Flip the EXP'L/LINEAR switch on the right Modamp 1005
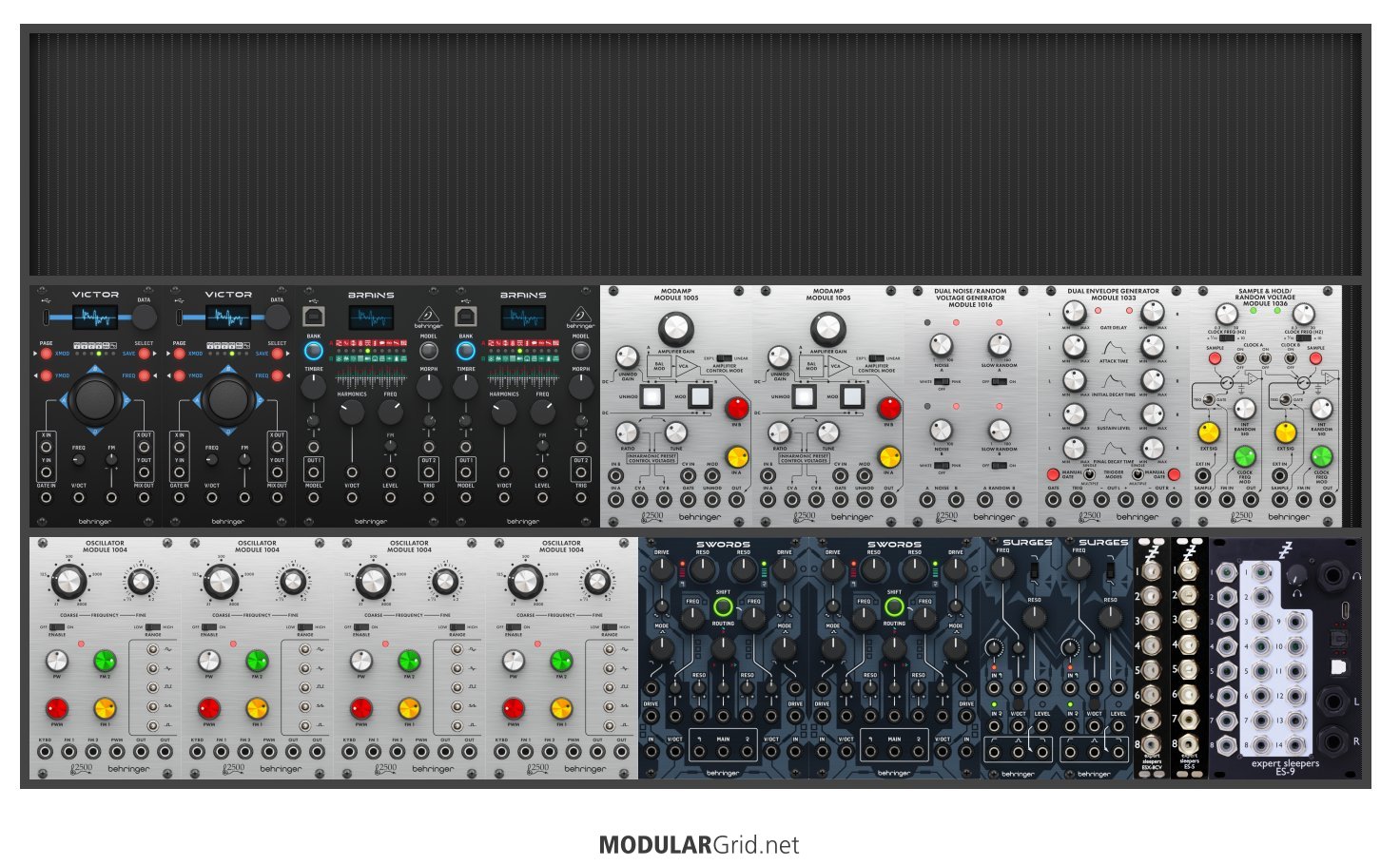The height and width of the screenshot is (865, 1400). click(877, 358)
